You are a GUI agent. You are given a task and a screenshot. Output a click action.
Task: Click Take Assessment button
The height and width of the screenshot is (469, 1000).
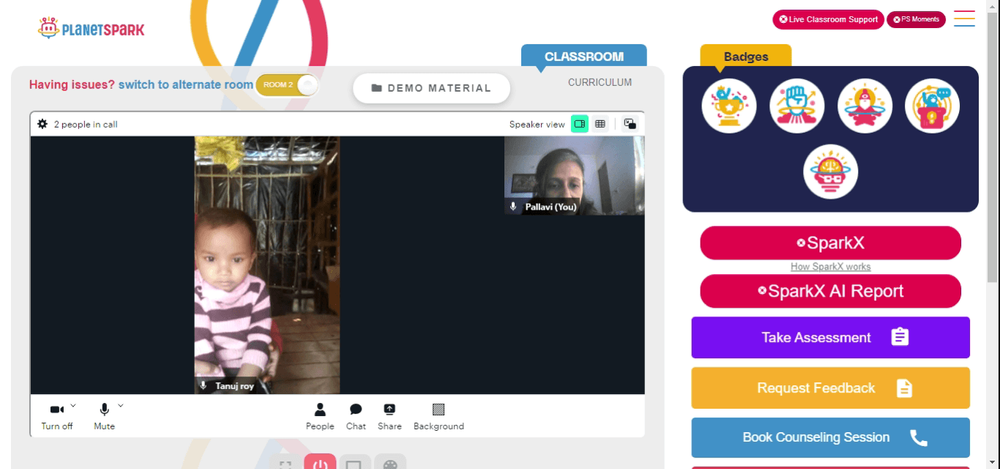[830, 338]
